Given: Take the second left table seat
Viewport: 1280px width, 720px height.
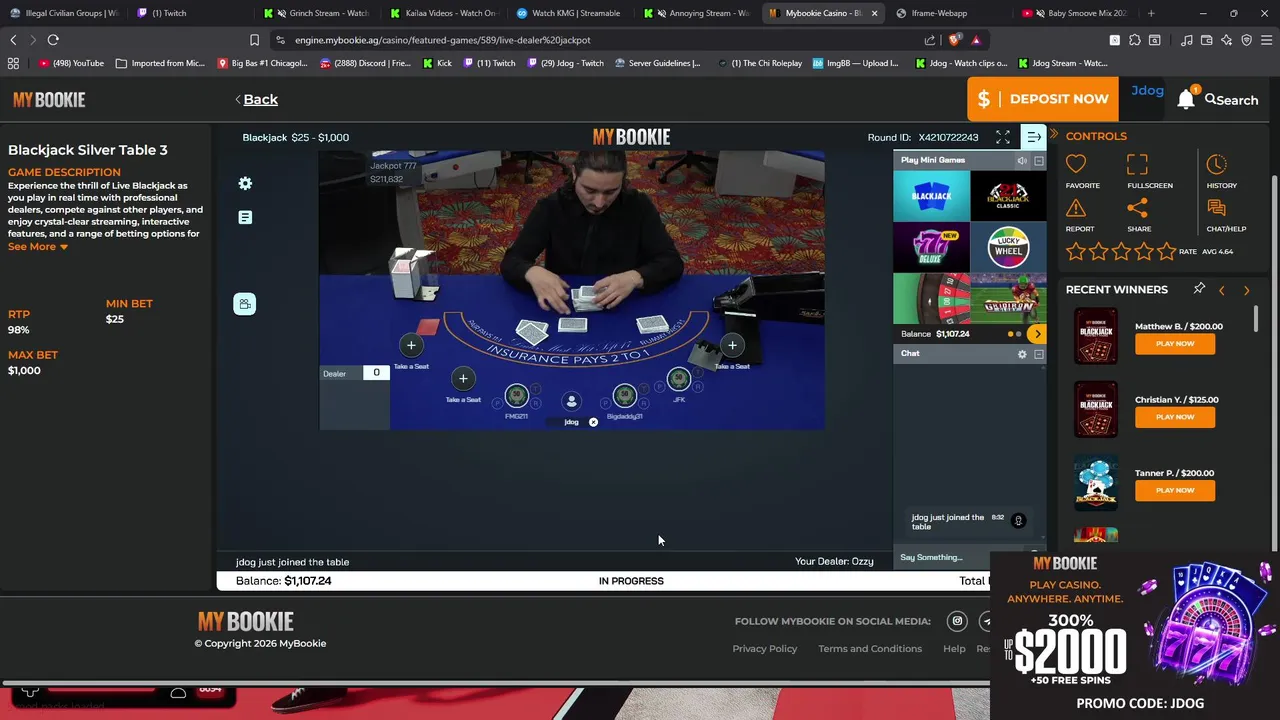Looking at the screenshot, I should click(463, 378).
